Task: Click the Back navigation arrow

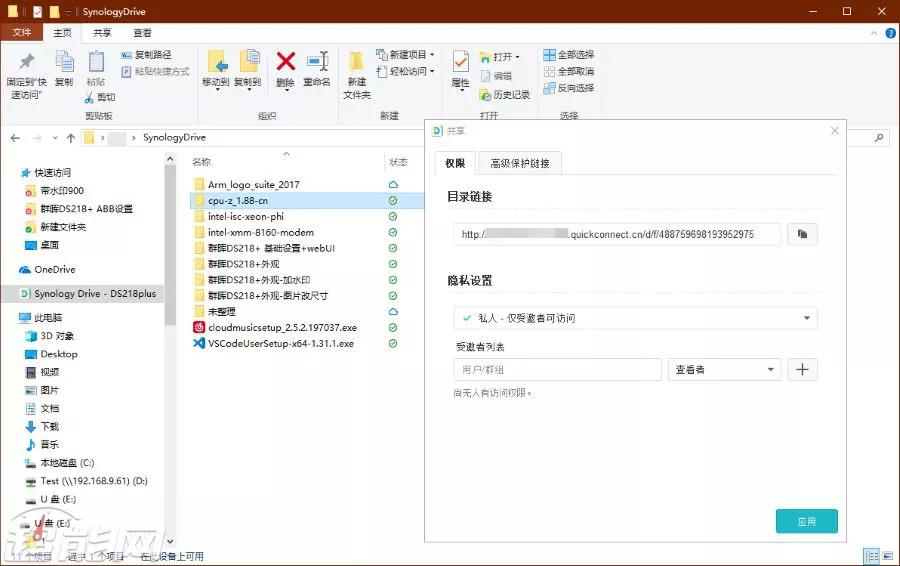Action: pos(15,138)
